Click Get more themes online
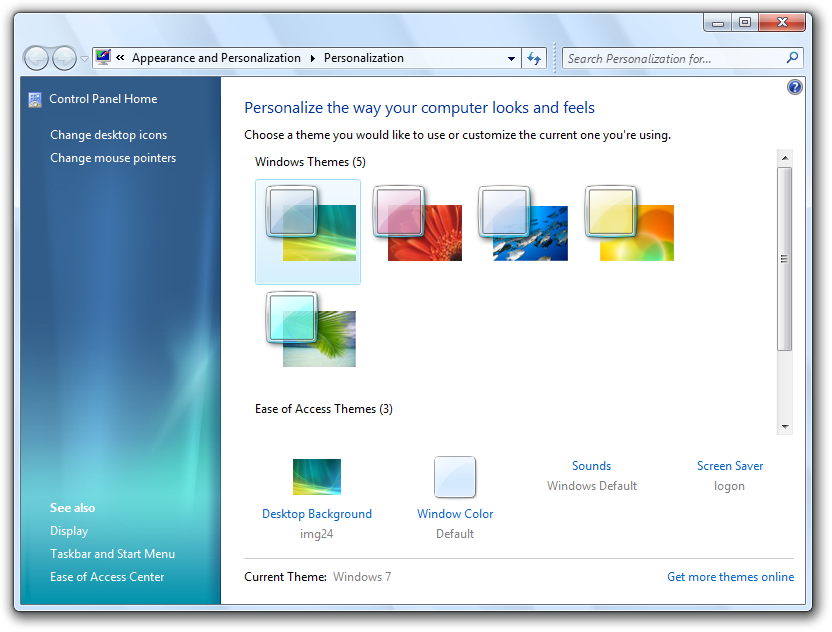Image resolution: width=832 pixels, height=632 pixels. [731, 577]
